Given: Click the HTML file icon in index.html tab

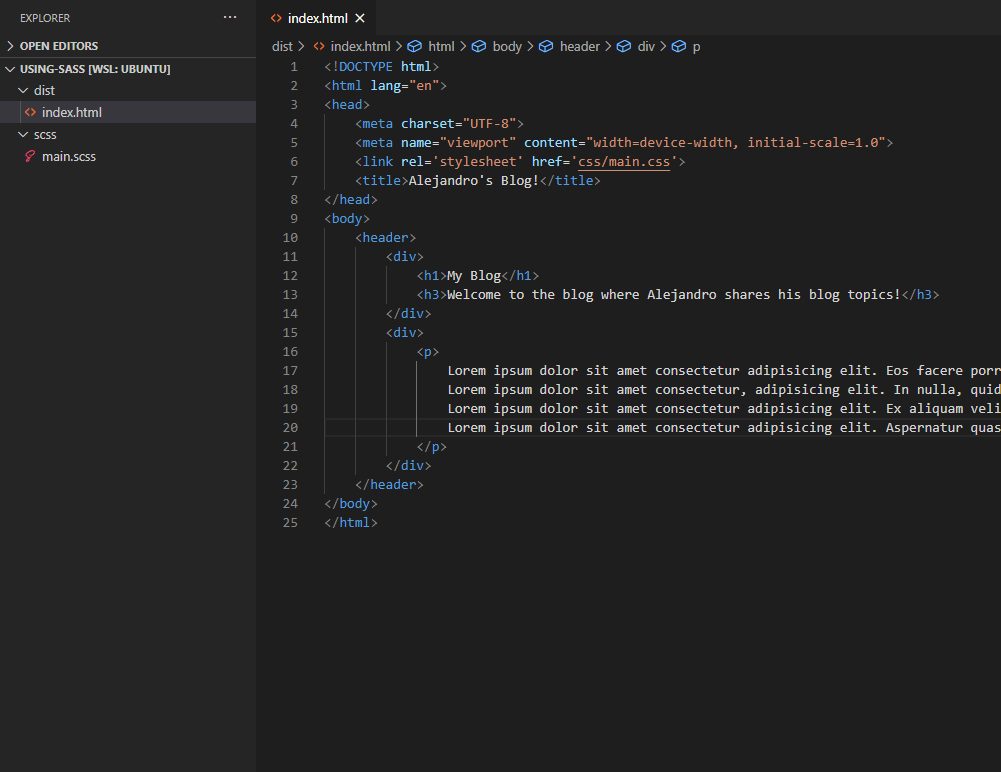Looking at the screenshot, I should tap(276, 18).
